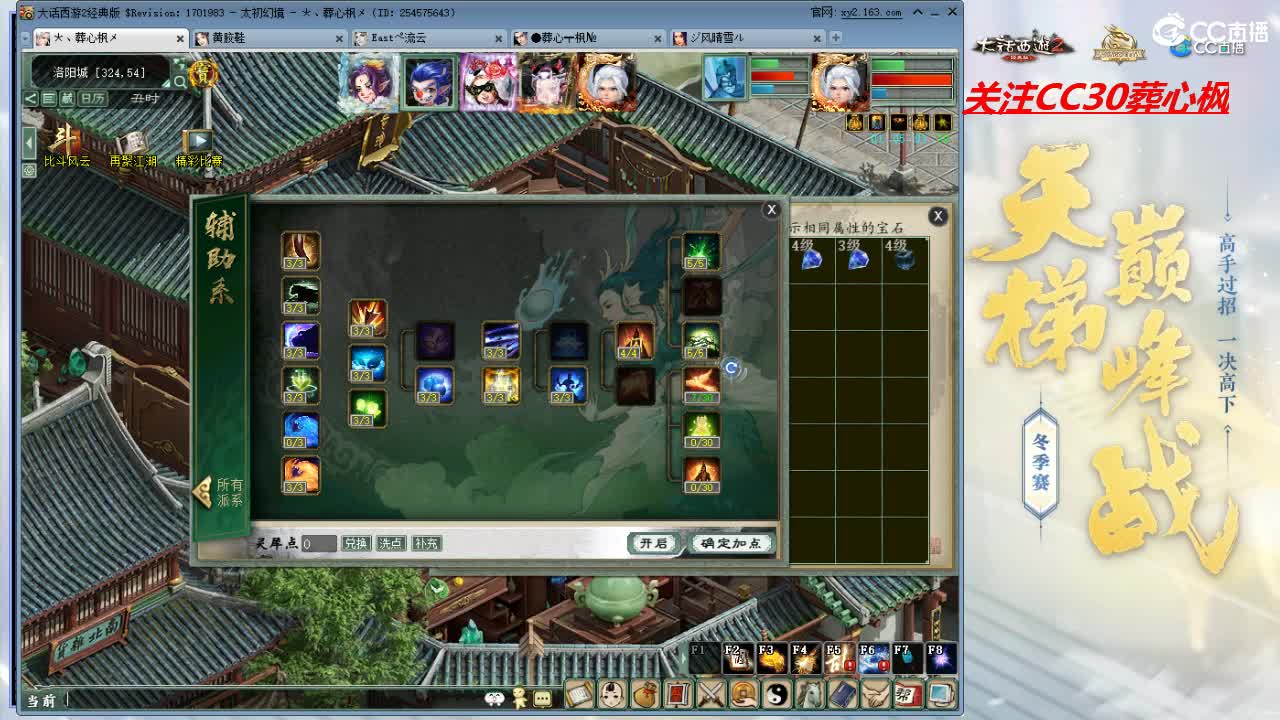Click the yin-yang icon in bottom bar
Screen dimensions: 1280x720
coord(776,693)
